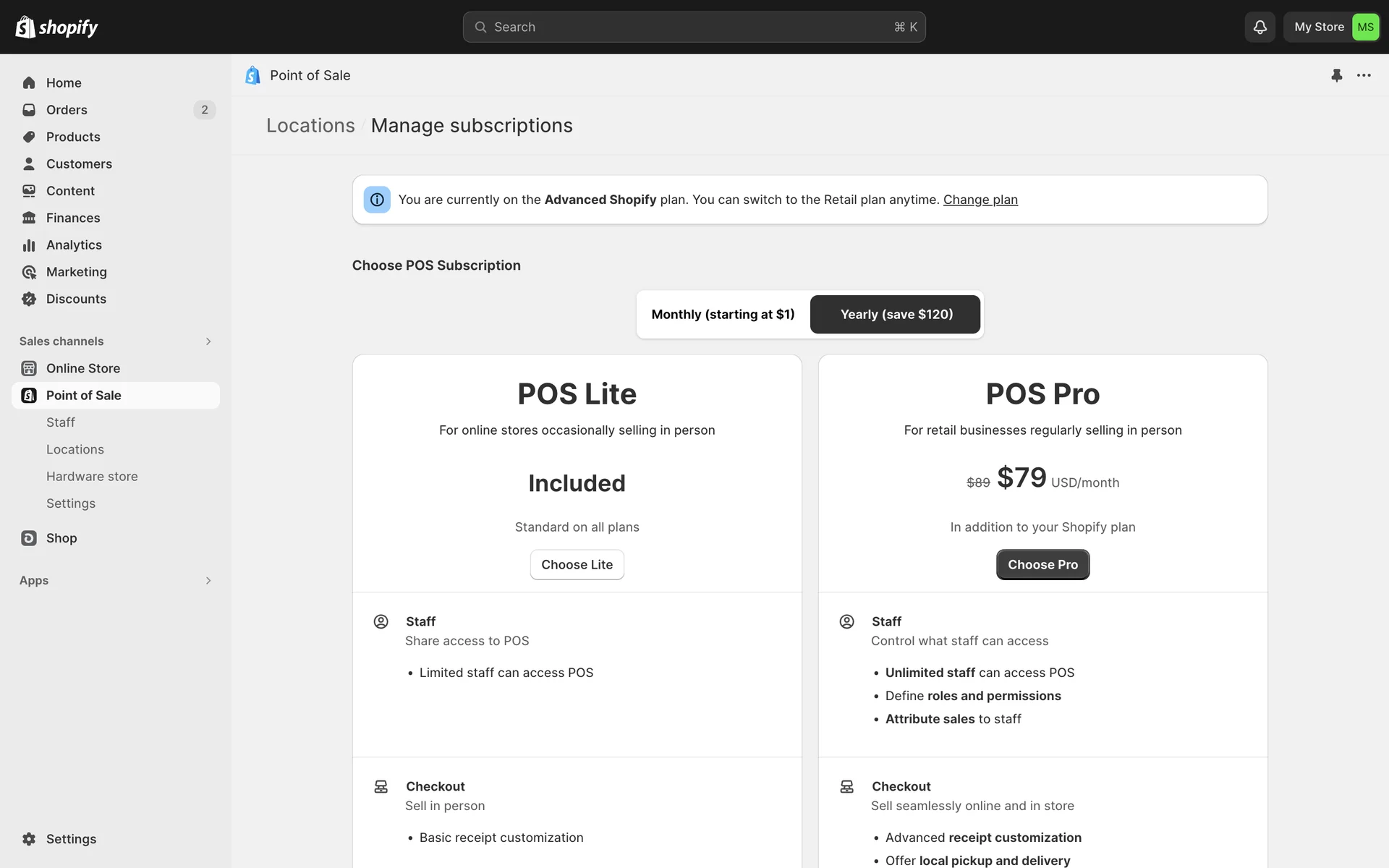
Task: Go to Staff under Point of Sale
Action: (61, 422)
